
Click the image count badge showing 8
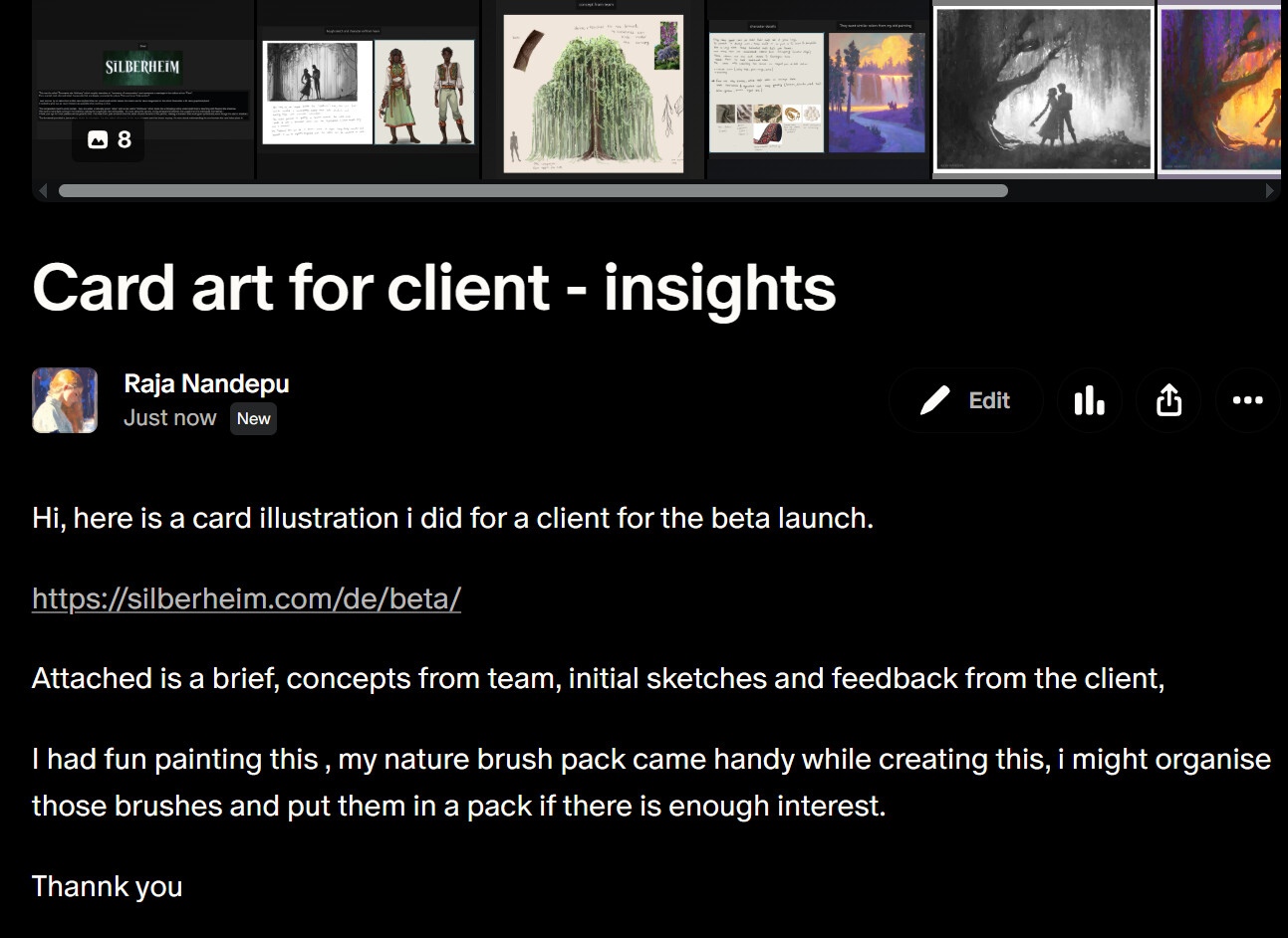108,139
